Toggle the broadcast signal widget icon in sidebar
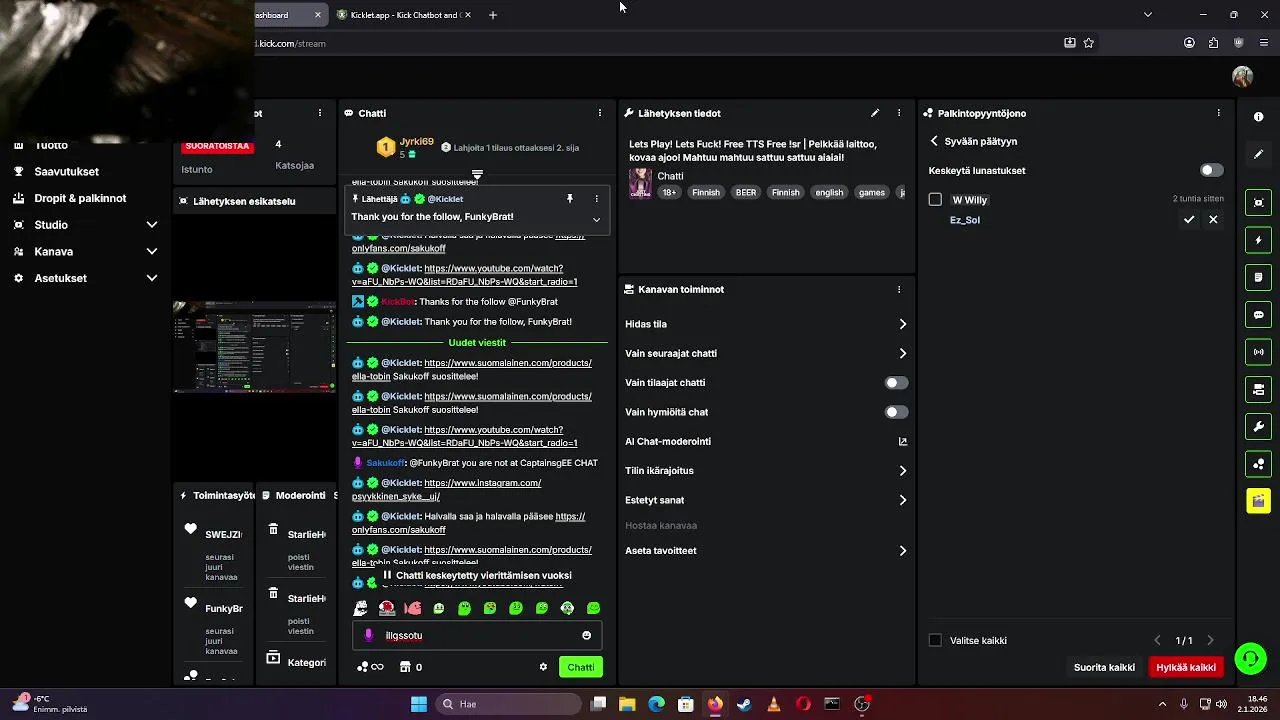 click(x=1258, y=352)
